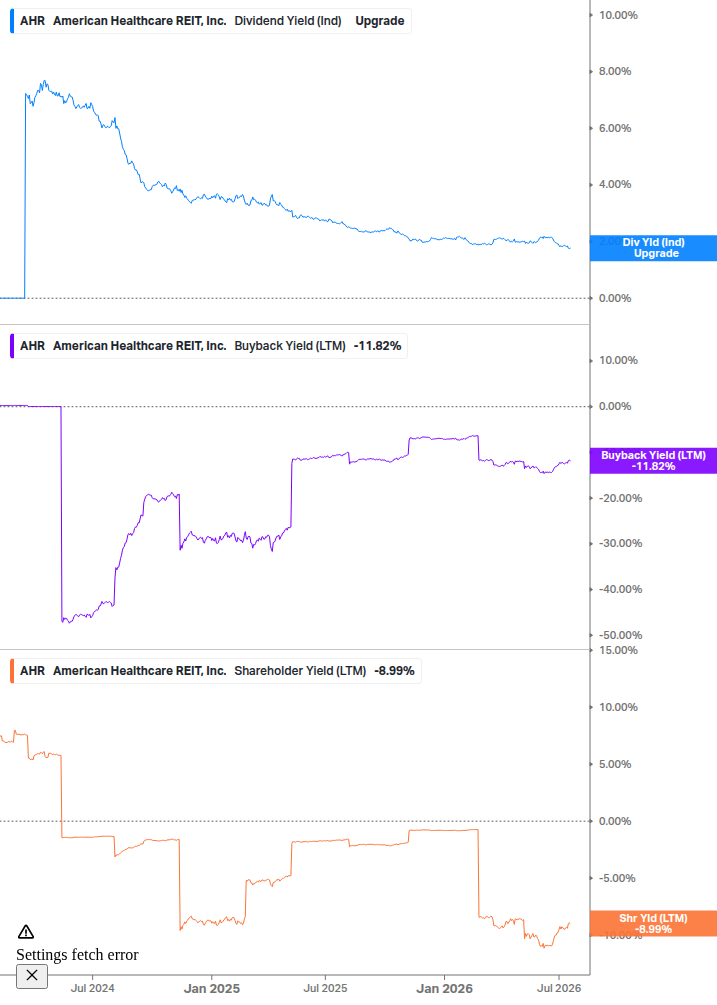Click the AHR ticker in Dividend Yield legend
This screenshot has height=1005, width=717.
coord(33,21)
